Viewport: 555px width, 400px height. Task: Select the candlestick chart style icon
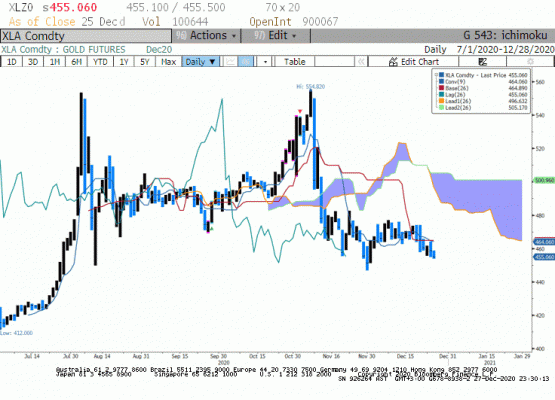coord(246,62)
